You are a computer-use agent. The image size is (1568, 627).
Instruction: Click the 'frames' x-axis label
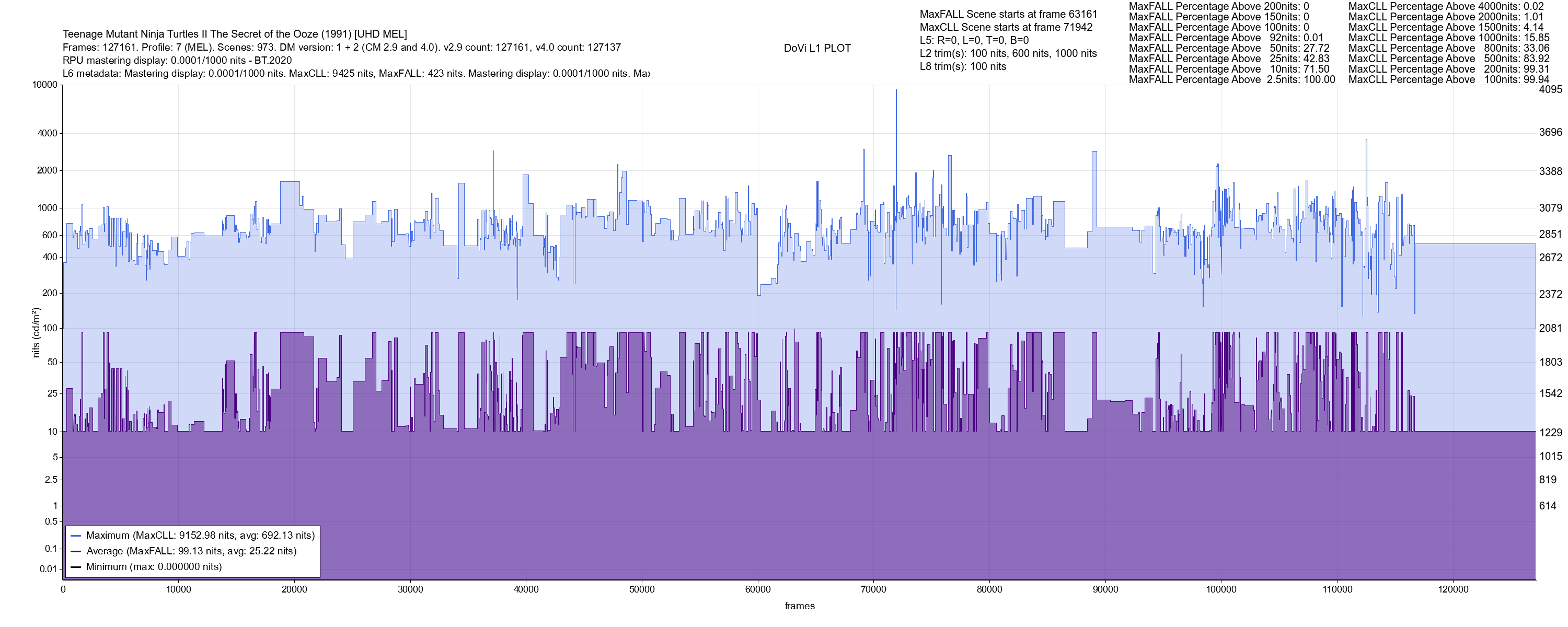799,606
